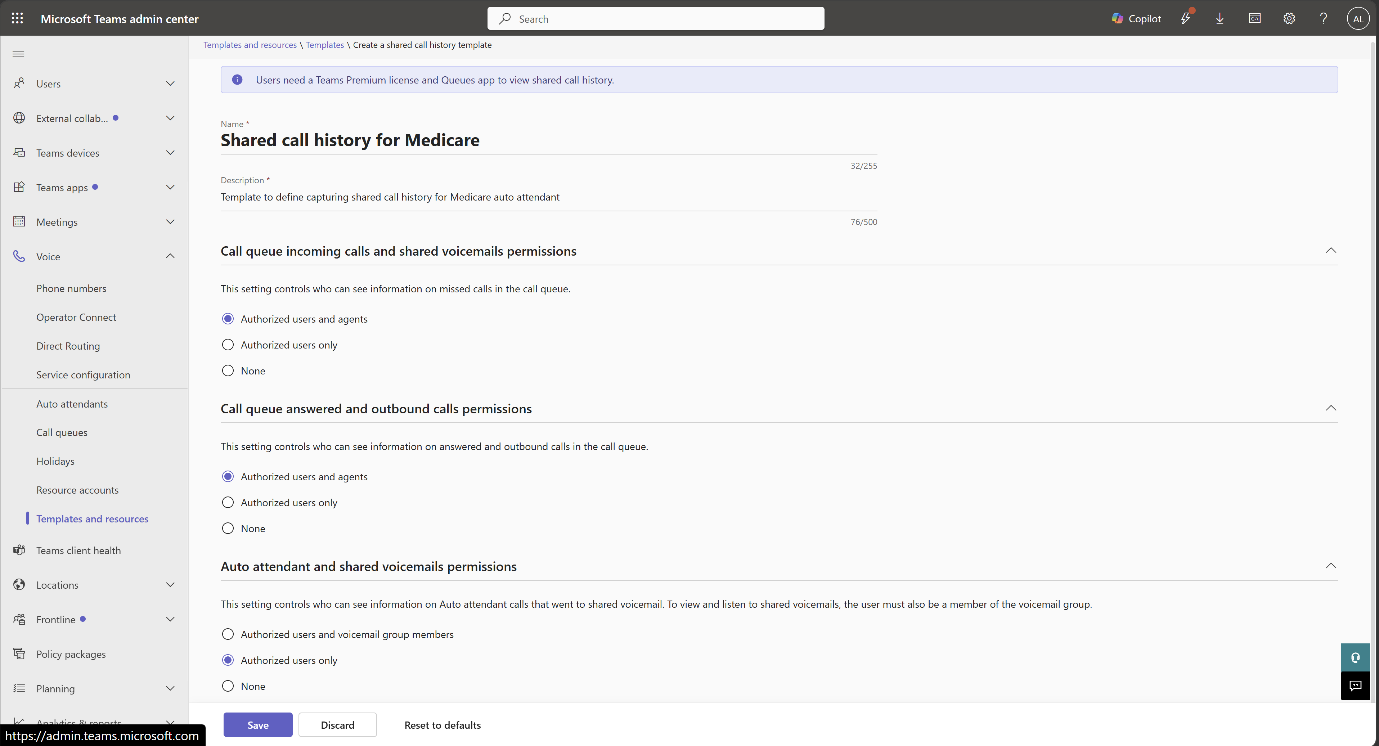Viewport: 1379px width, 746px height.
Task: Select 'Authorized users and voicemail group members'
Action: (x=228, y=634)
